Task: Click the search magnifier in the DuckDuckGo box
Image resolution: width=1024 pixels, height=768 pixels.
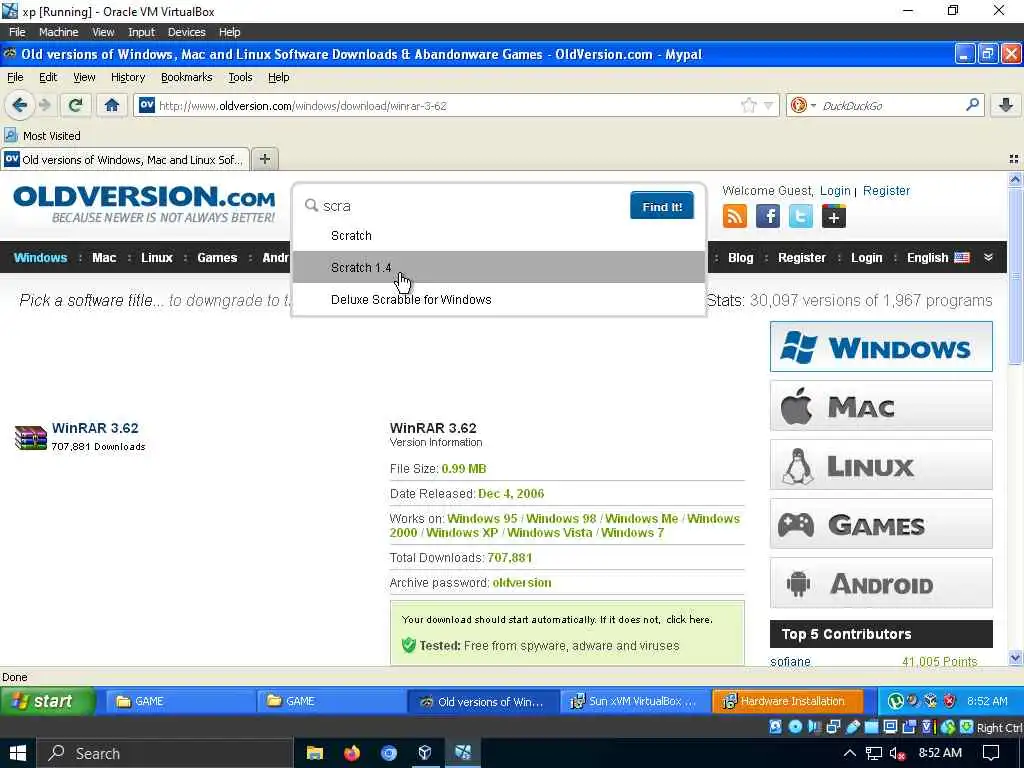Action: coord(972,104)
